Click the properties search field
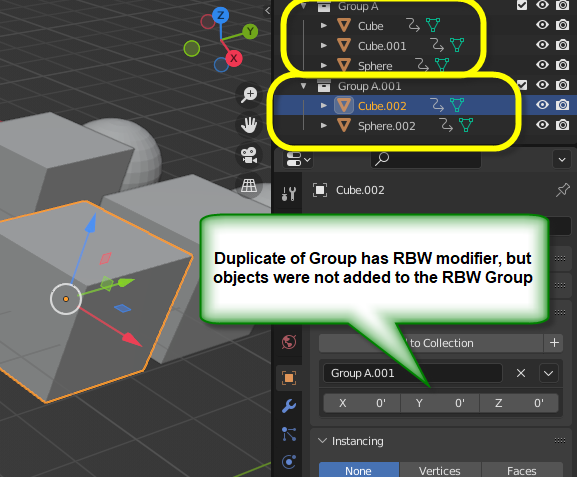This screenshot has height=477, width=577. click(426, 159)
